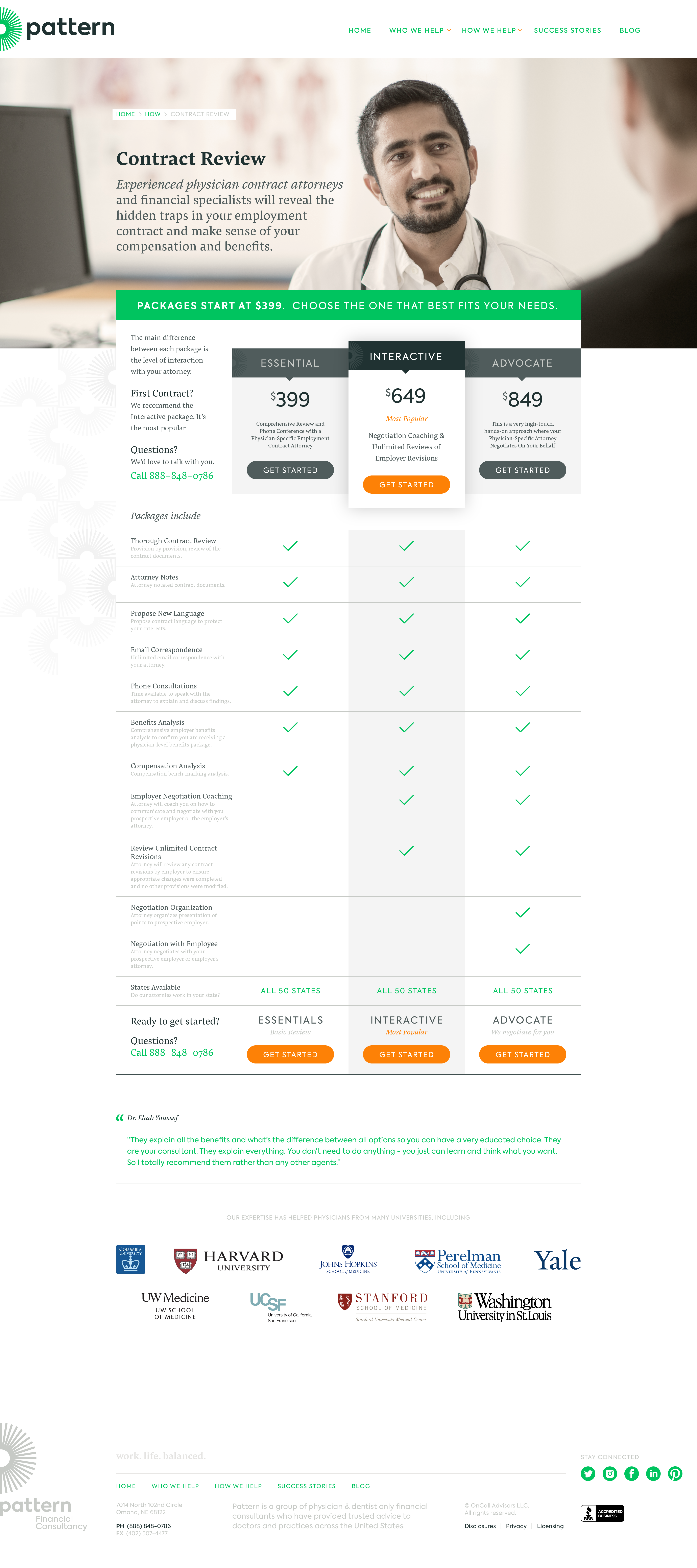Go to Success Stories in top navigation
The height and width of the screenshot is (1568, 697).
click(567, 30)
